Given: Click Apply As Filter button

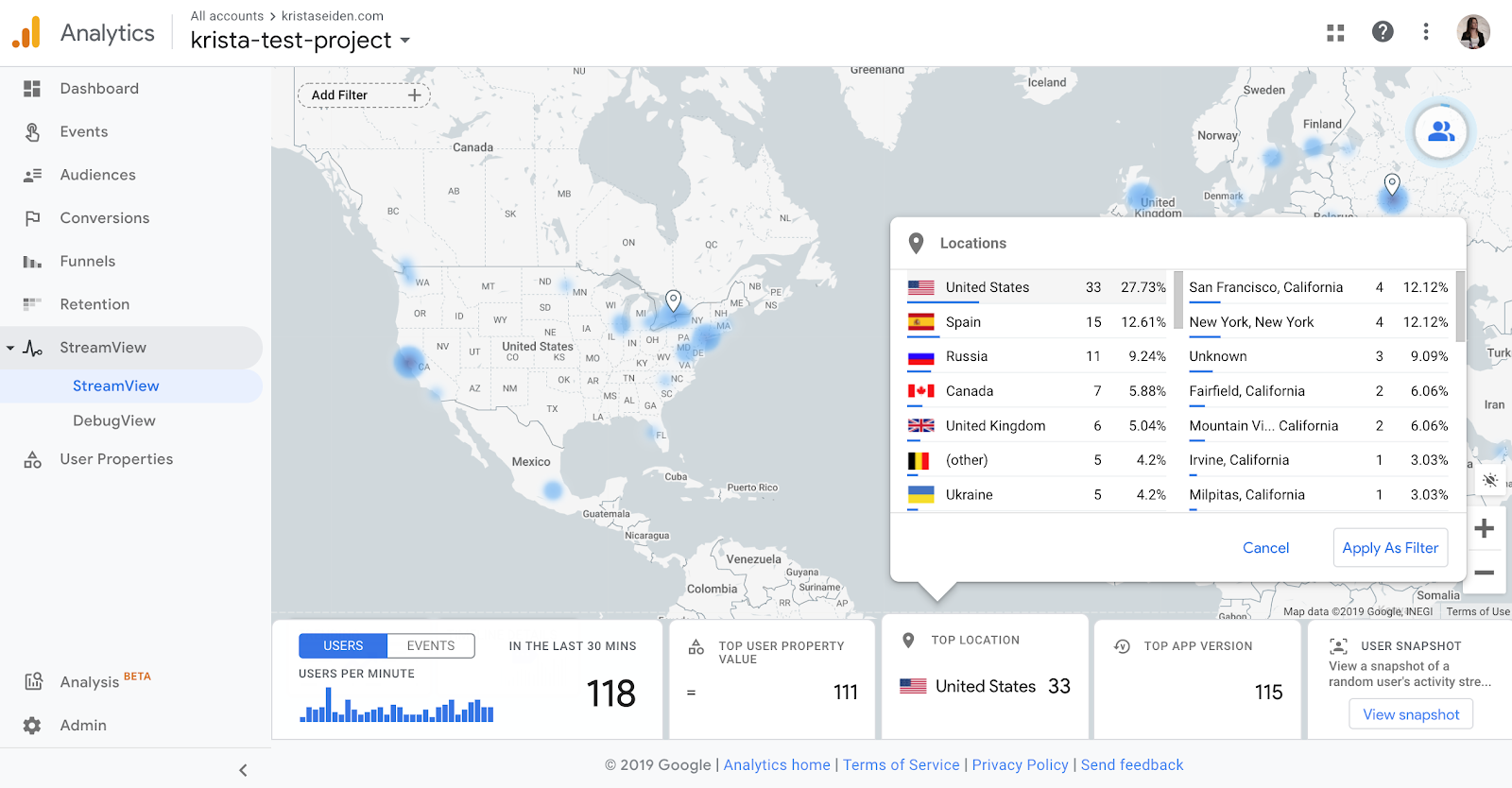Looking at the screenshot, I should pos(1390,548).
